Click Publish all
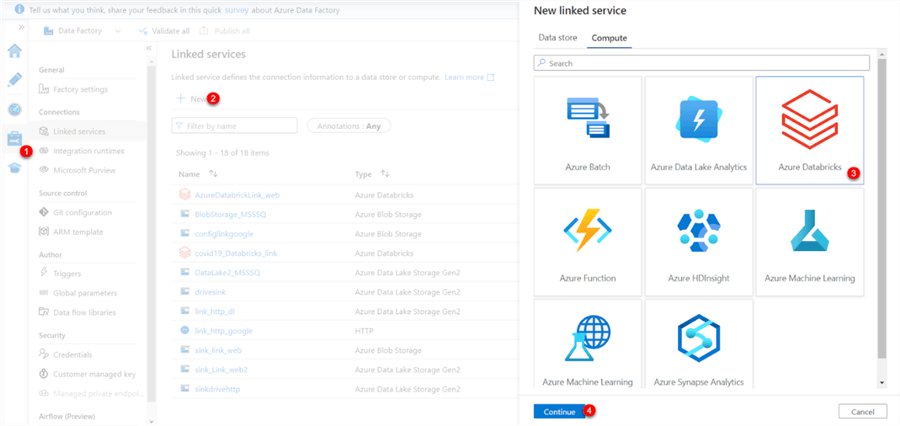The height and width of the screenshot is (426, 900). point(224,31)
